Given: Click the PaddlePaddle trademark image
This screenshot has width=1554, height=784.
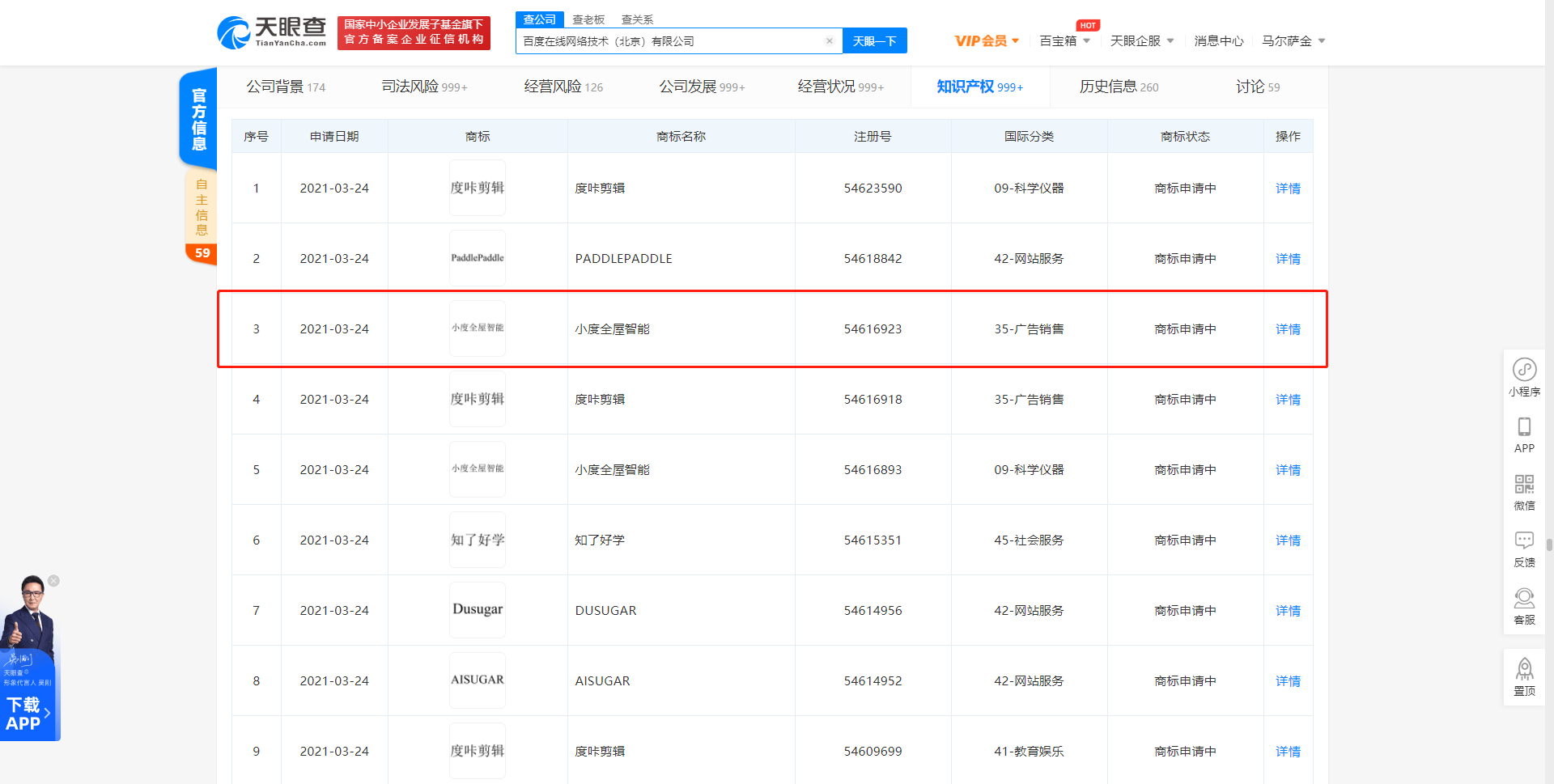Looking at the screenshot, I should point(478,258).
